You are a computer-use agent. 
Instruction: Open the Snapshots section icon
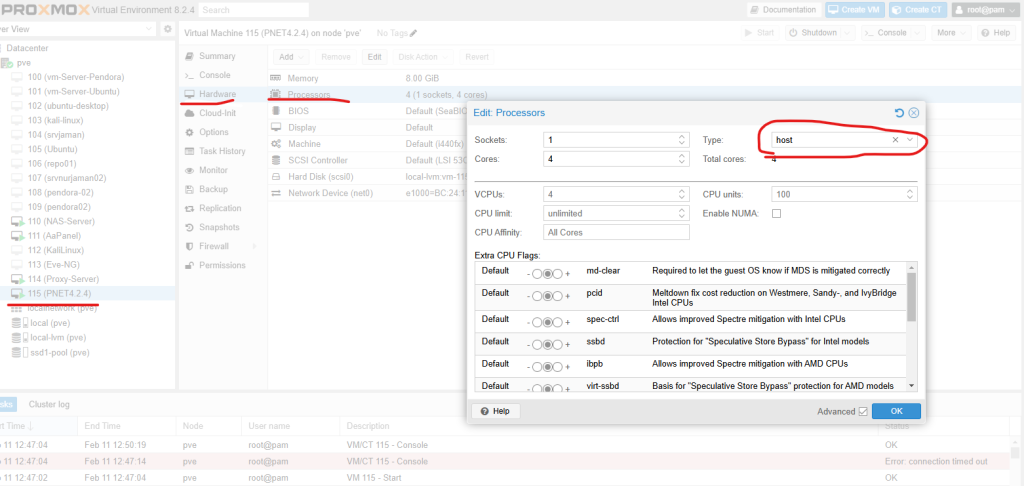190,227
